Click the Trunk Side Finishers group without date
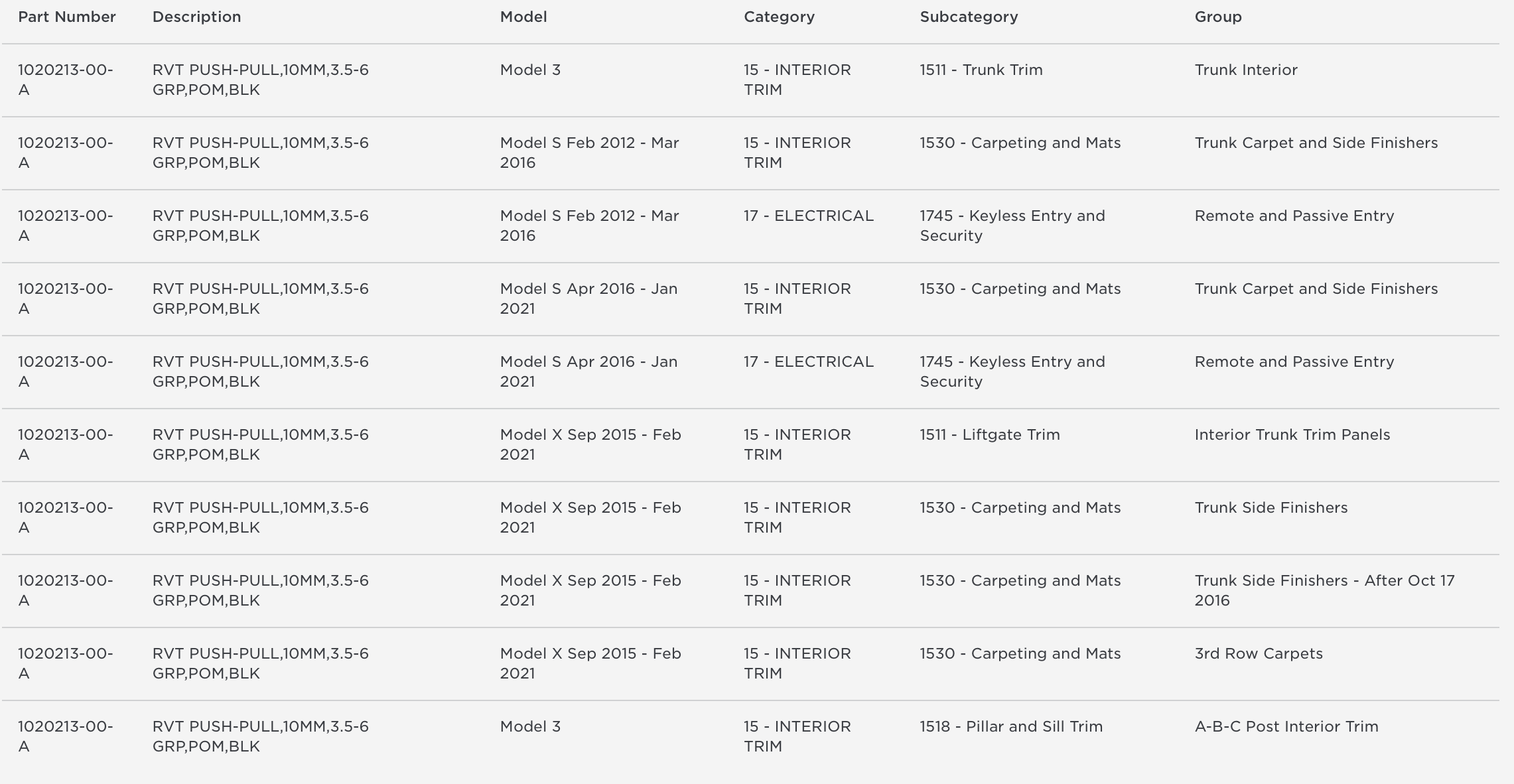The image size is (1514, 784). (1271, 508)
